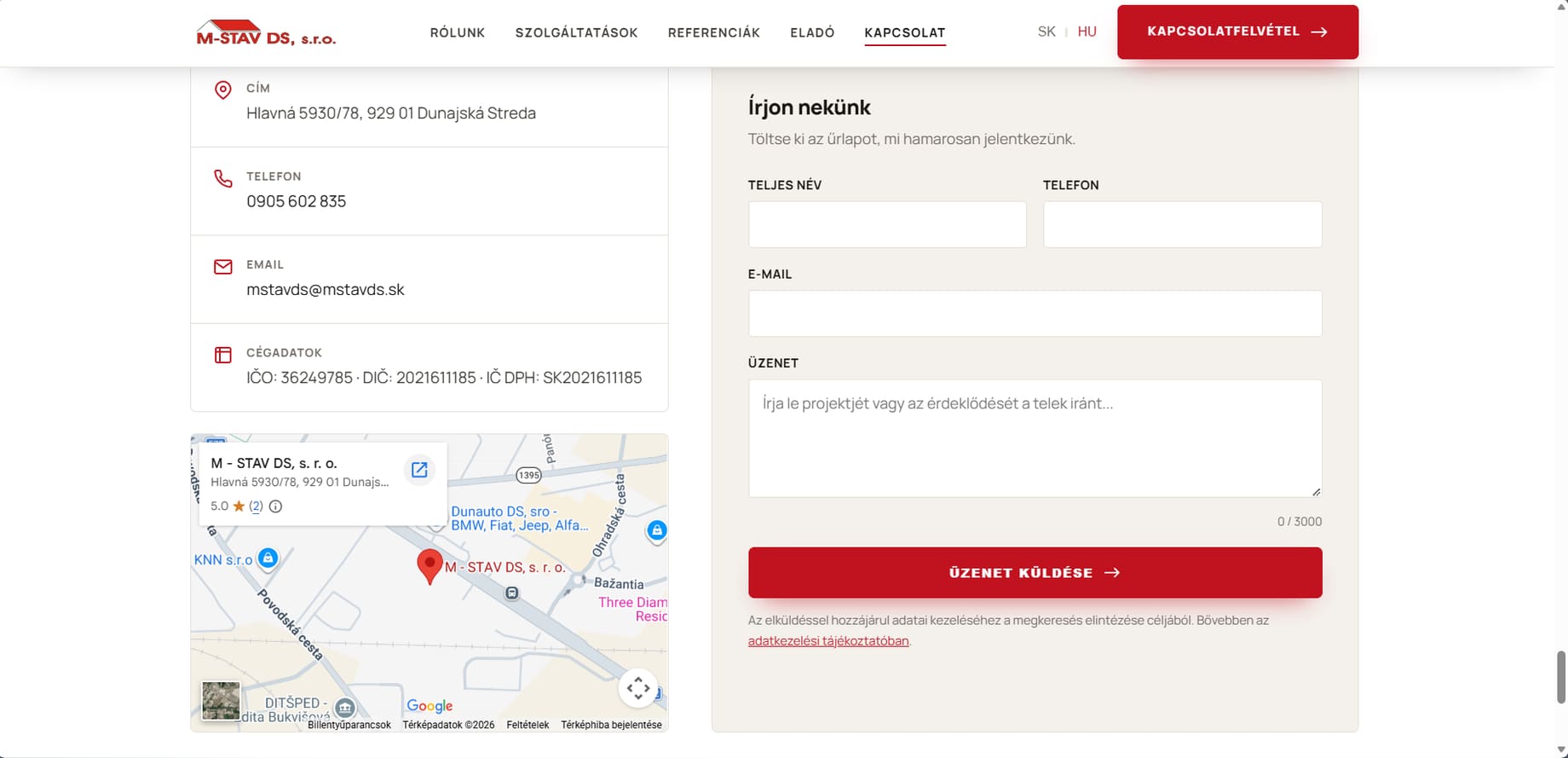The image size is (1568, 758).
Task: Click the phone icon beside TELEFON
Action: click(x=223, y=178)
